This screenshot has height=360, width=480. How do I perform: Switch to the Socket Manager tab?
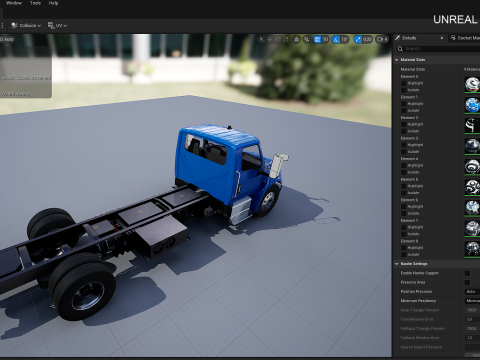coord(465,38)
